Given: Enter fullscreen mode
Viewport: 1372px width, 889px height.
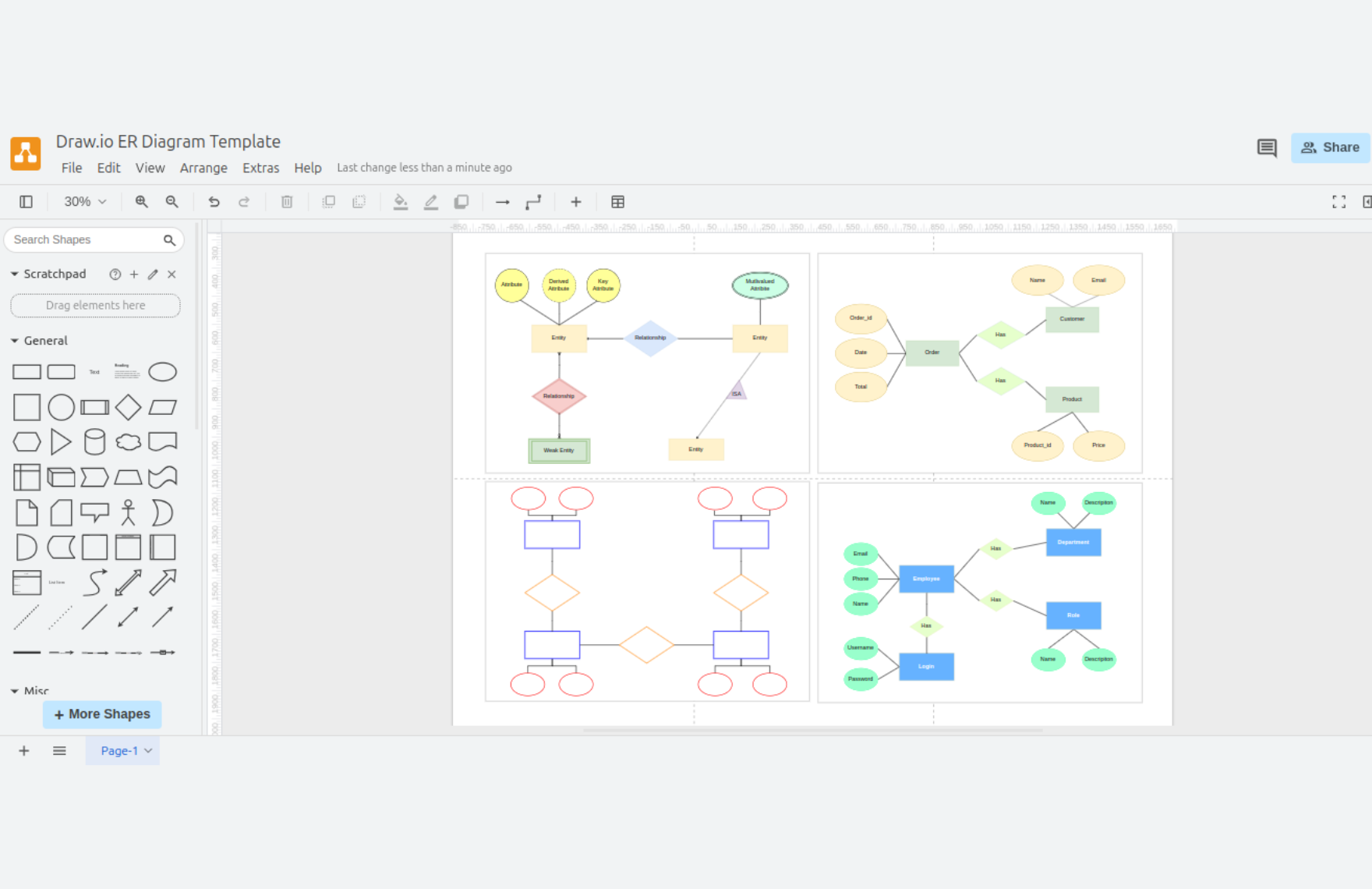Looking at the screenshot, I should point(1338,202).
